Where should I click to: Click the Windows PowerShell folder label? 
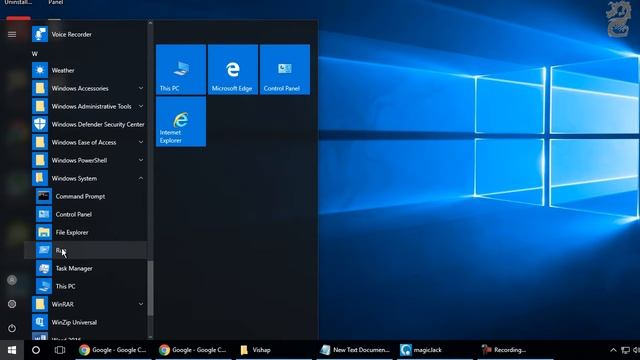click(79, 160)
